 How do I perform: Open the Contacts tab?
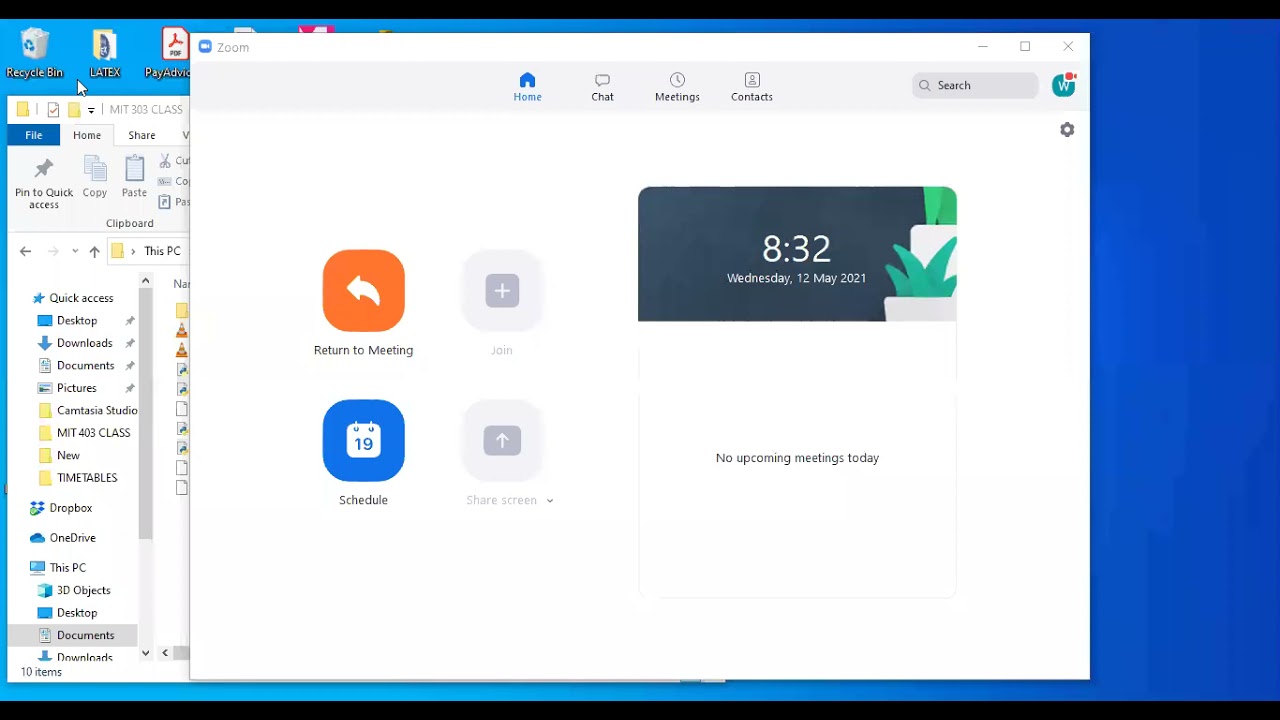coord(752,87)
